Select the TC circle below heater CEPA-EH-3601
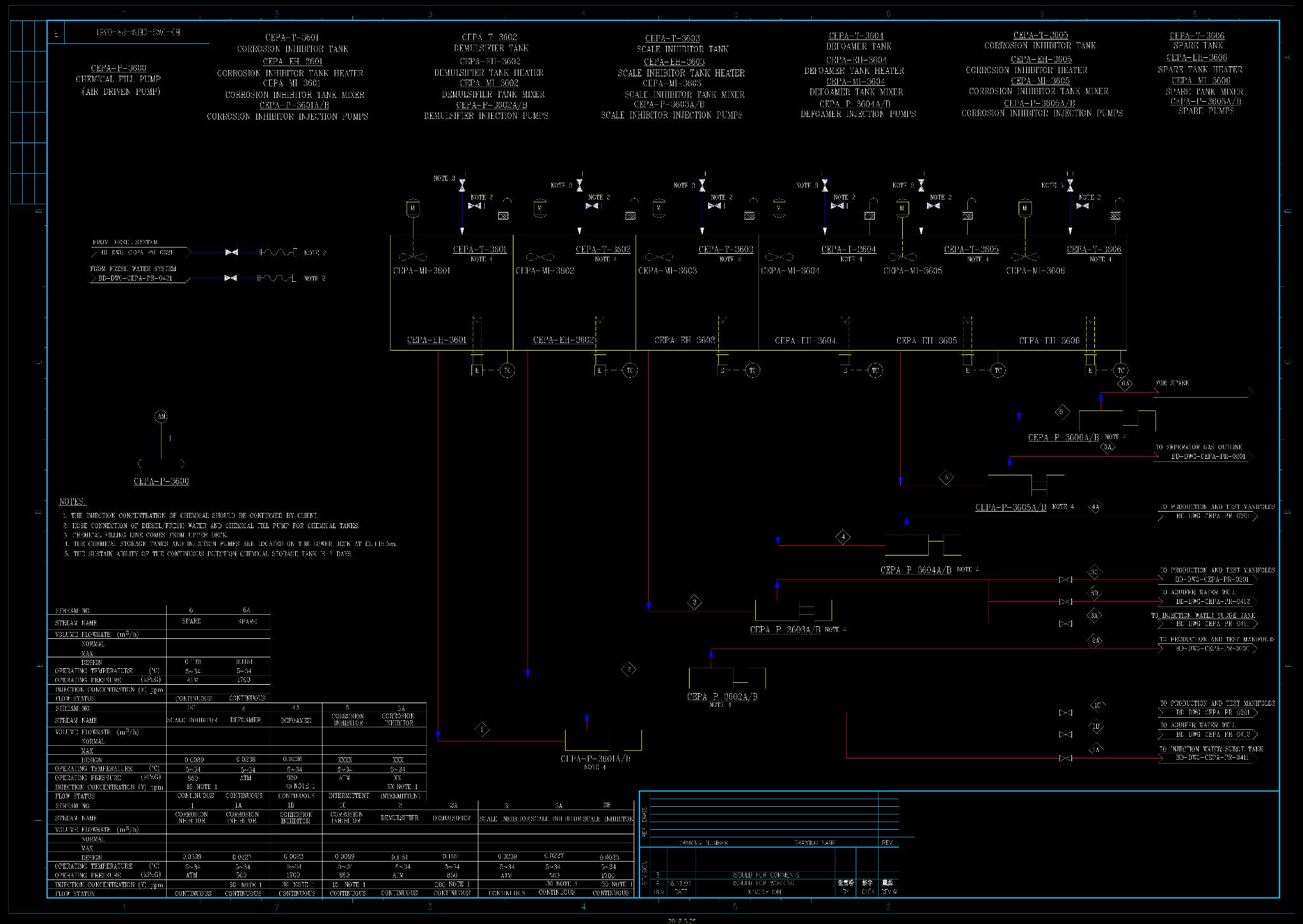The height and width of the screenshot is (924, 1303). 507,370
